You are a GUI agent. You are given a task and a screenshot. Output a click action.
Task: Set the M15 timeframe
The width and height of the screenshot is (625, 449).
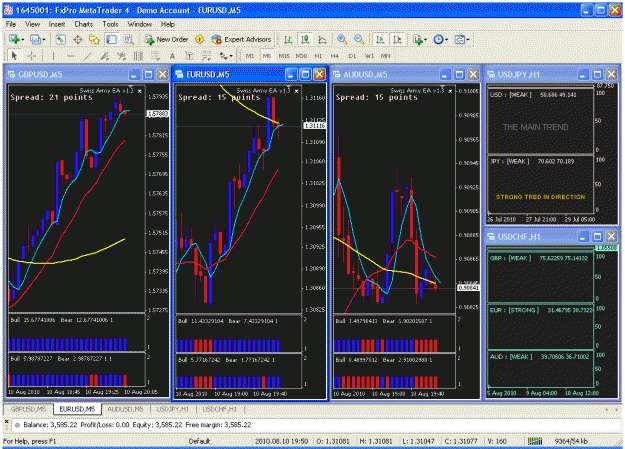click(284, 56)
